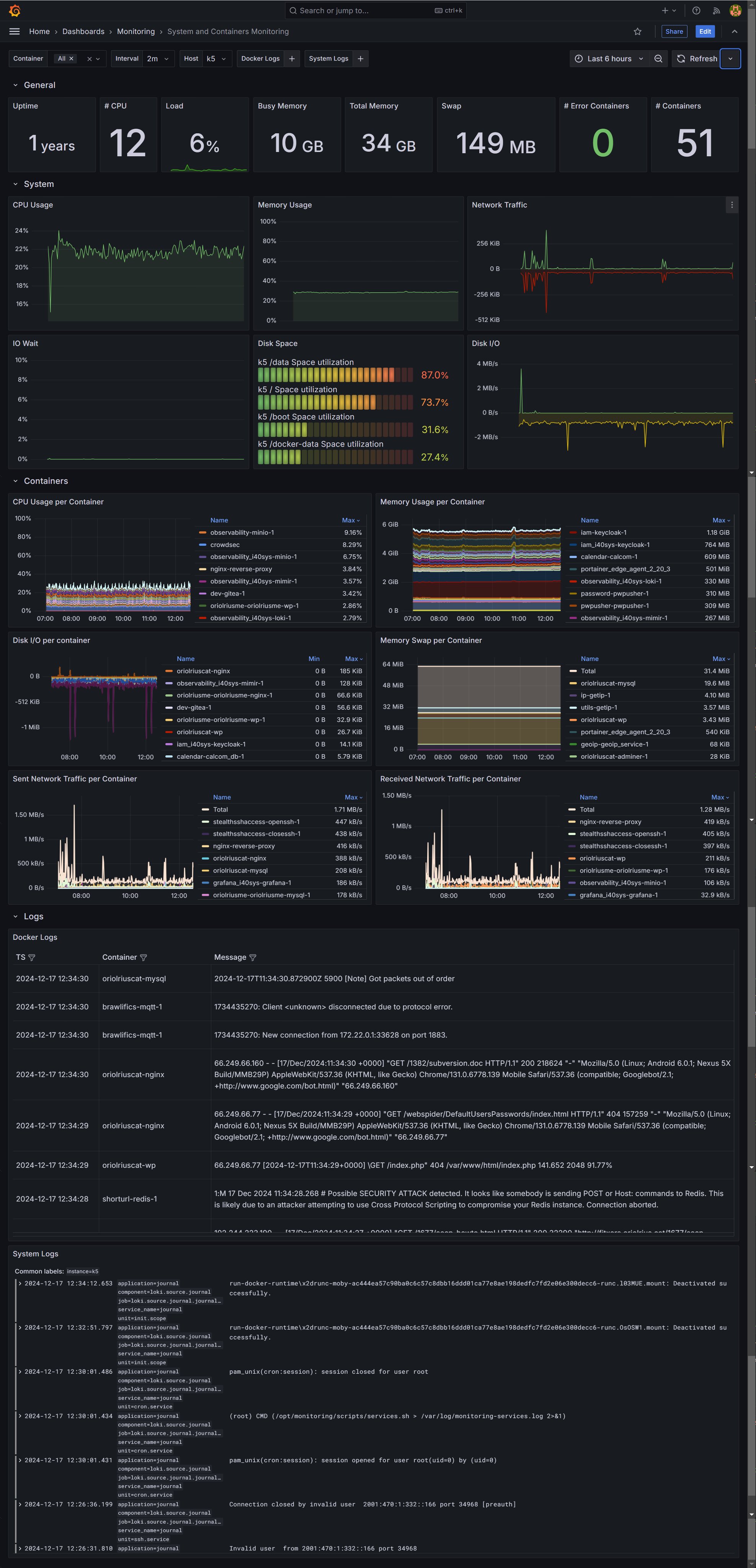Open the Interval 2m dropdown
The width and height of the screenshot is (756, 1568).
tap(158, 59)
